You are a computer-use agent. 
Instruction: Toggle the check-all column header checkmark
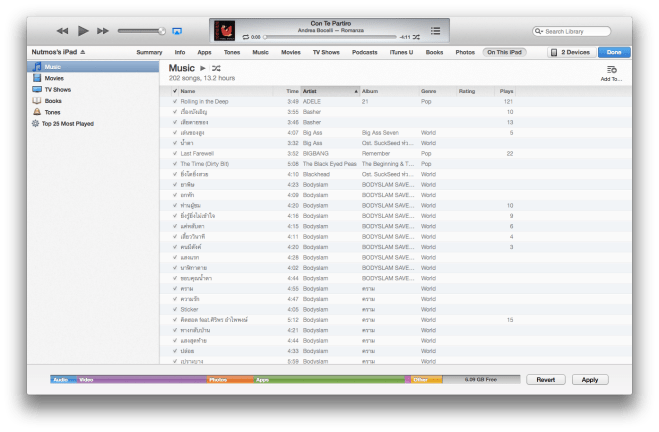tap(174, 91)
